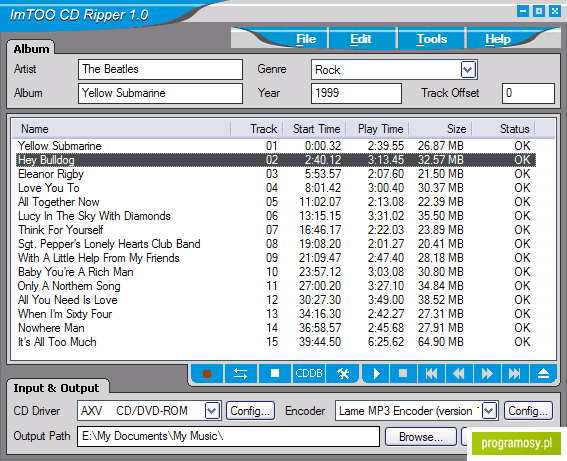Expand the Encoder dropdown

(x=489, y=411)
